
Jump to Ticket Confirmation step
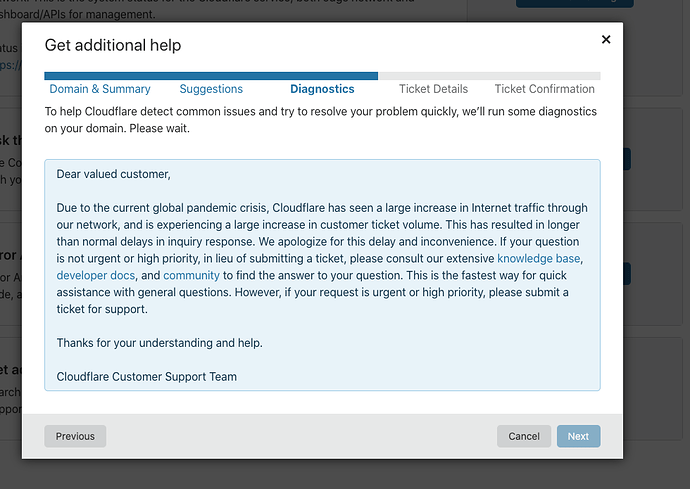544,89
